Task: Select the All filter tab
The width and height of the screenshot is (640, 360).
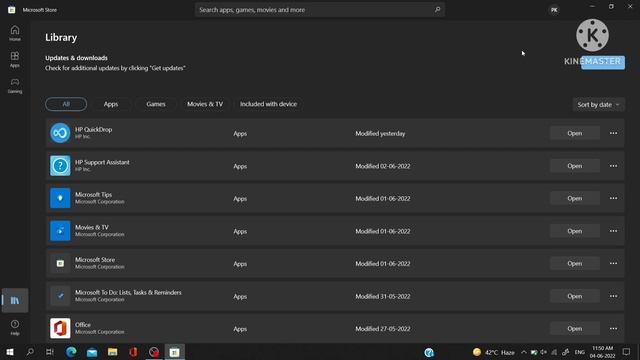Action: click(66, 104)
